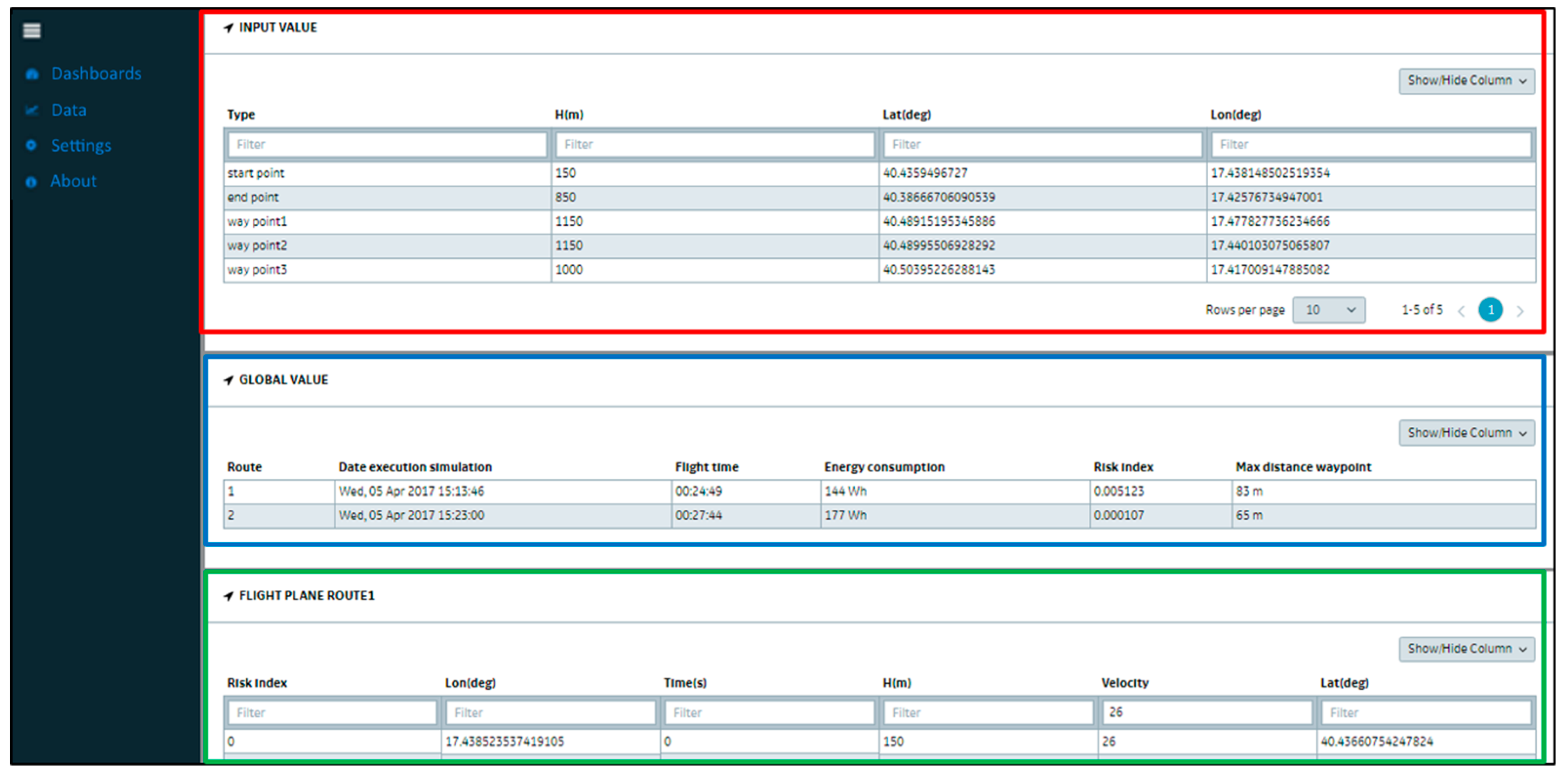
Task: Click arrow icon beside FLIGHT PLANE ROUTE1
Action: click(x=228, y=596)
